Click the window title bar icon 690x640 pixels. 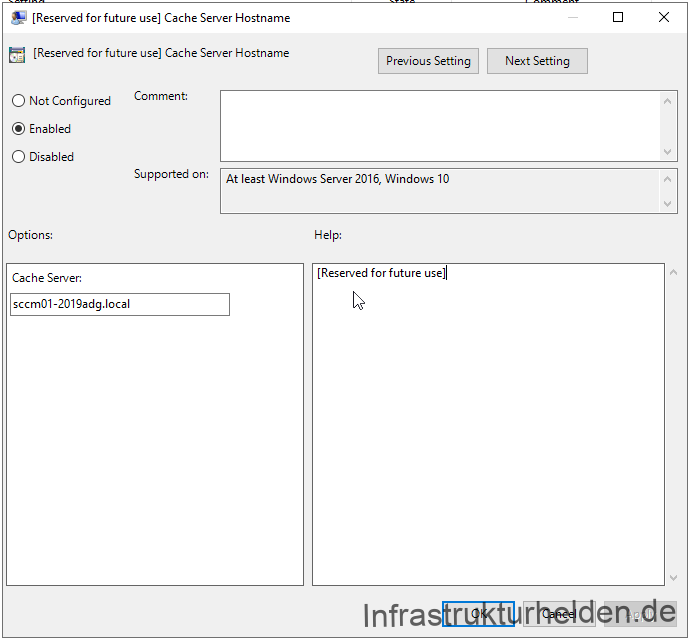click(18, 18)
